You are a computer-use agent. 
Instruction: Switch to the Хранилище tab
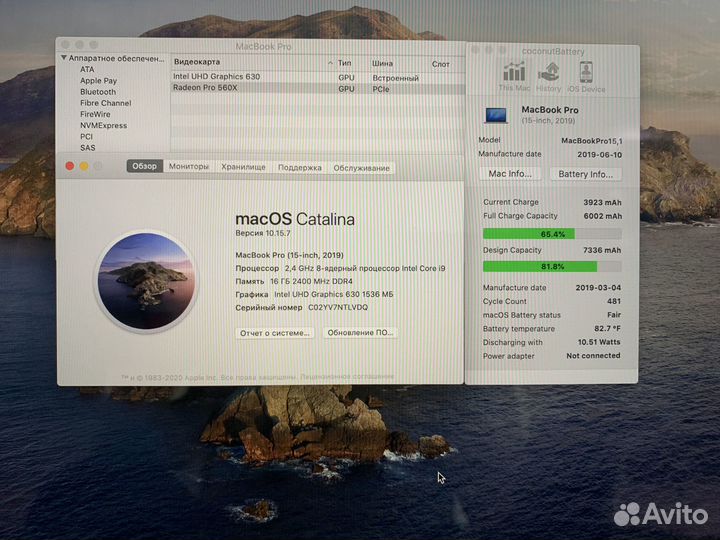click(243, 167)
